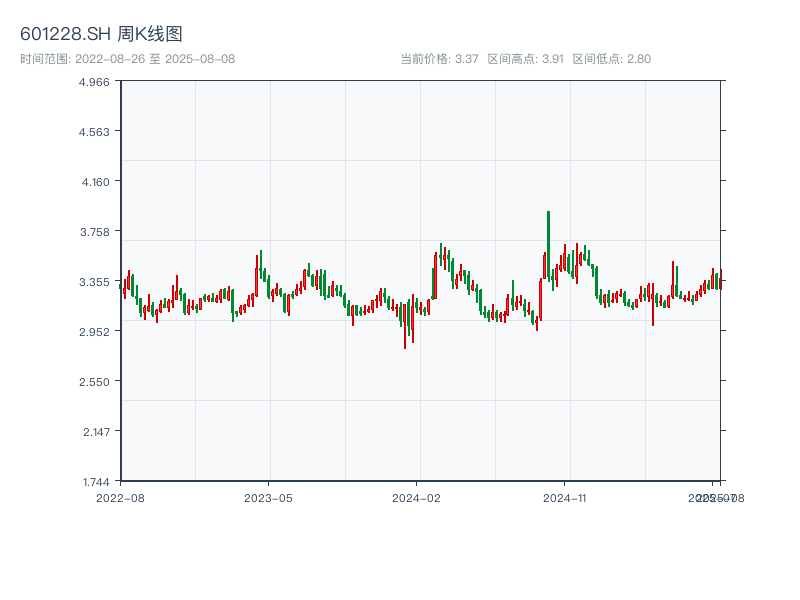Click the 2024-02 x-axis date label
Image resolution: width=800 pixels, height=600 pixels.
pos(417,497)
